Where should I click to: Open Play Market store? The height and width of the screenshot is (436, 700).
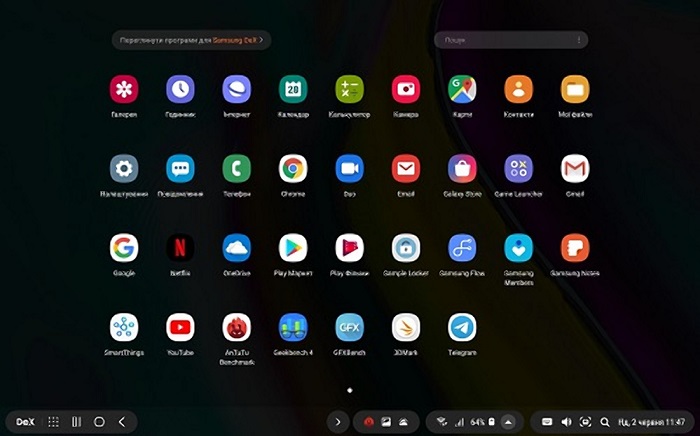[293, 248]
